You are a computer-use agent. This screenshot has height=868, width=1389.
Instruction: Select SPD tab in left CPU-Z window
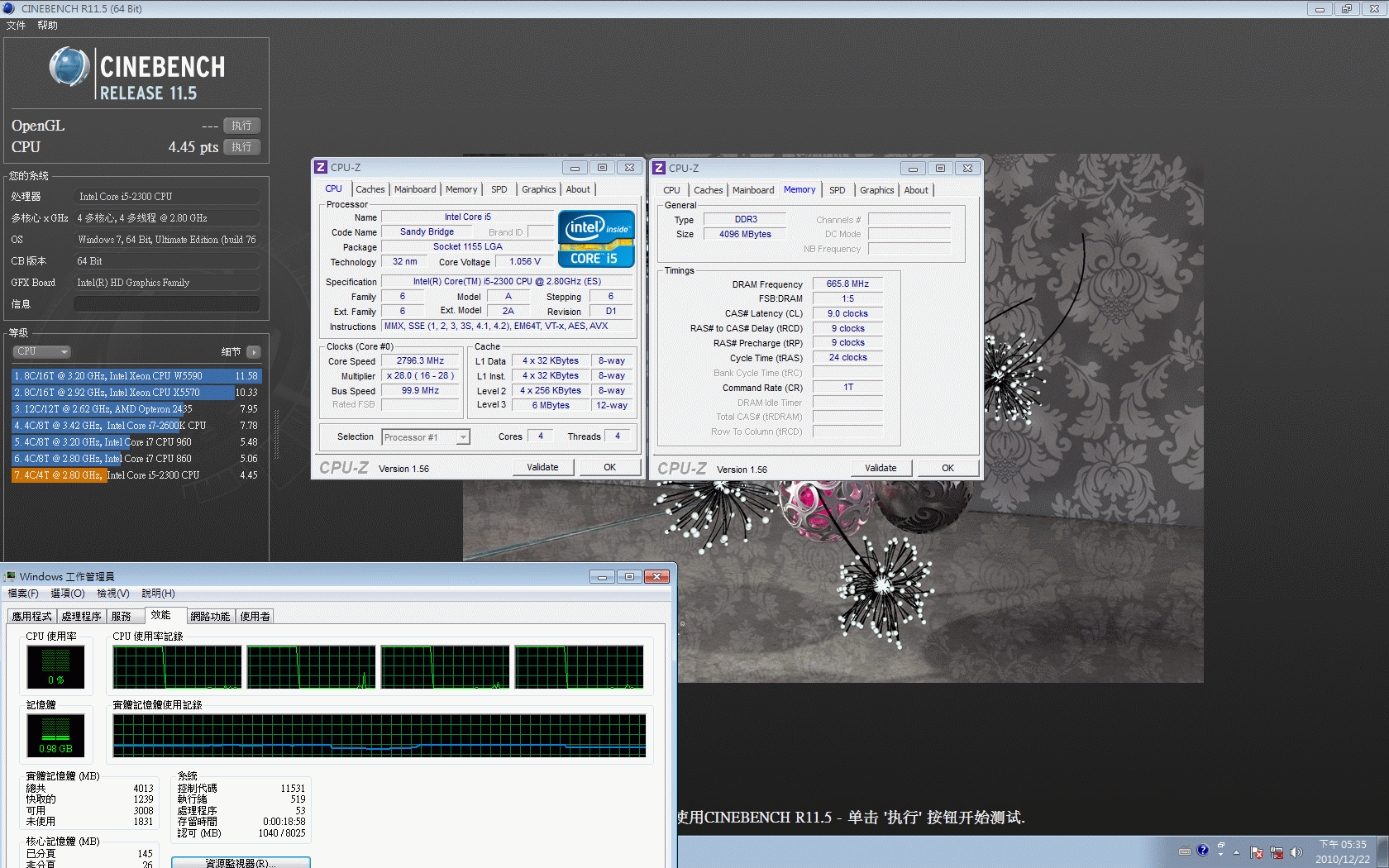(499, 189)
